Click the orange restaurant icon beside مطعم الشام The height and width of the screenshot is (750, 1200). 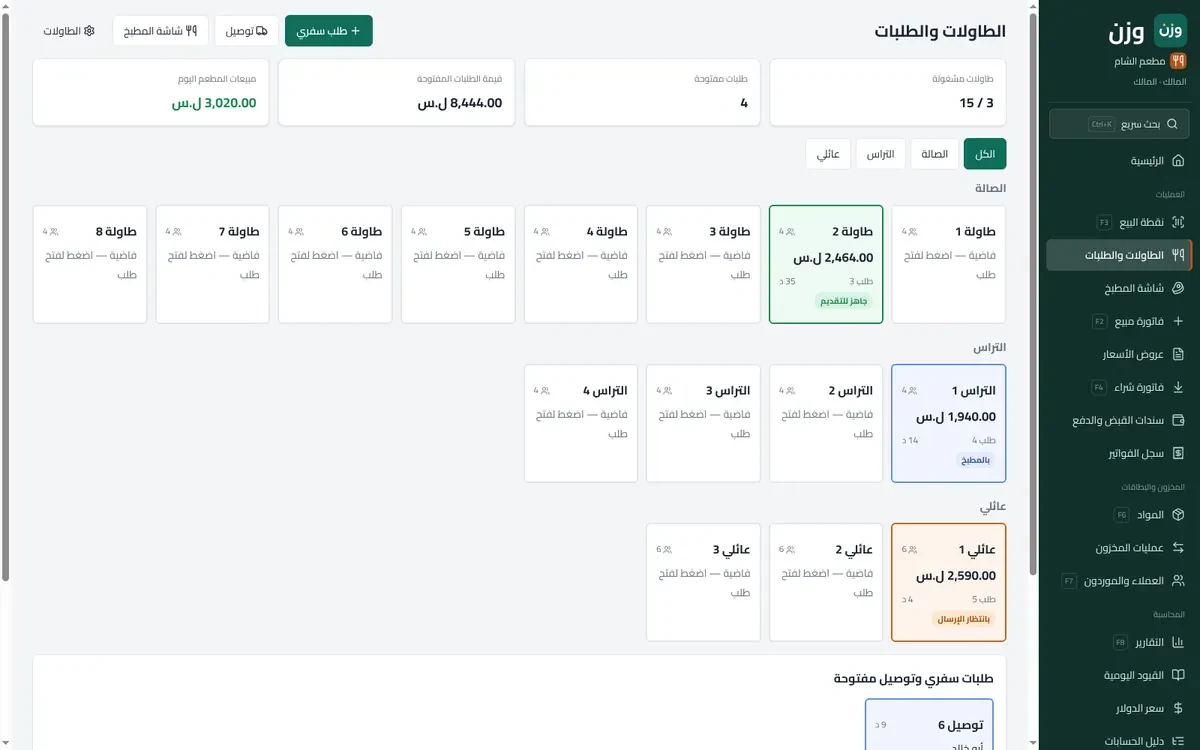tap(1178, 61)
